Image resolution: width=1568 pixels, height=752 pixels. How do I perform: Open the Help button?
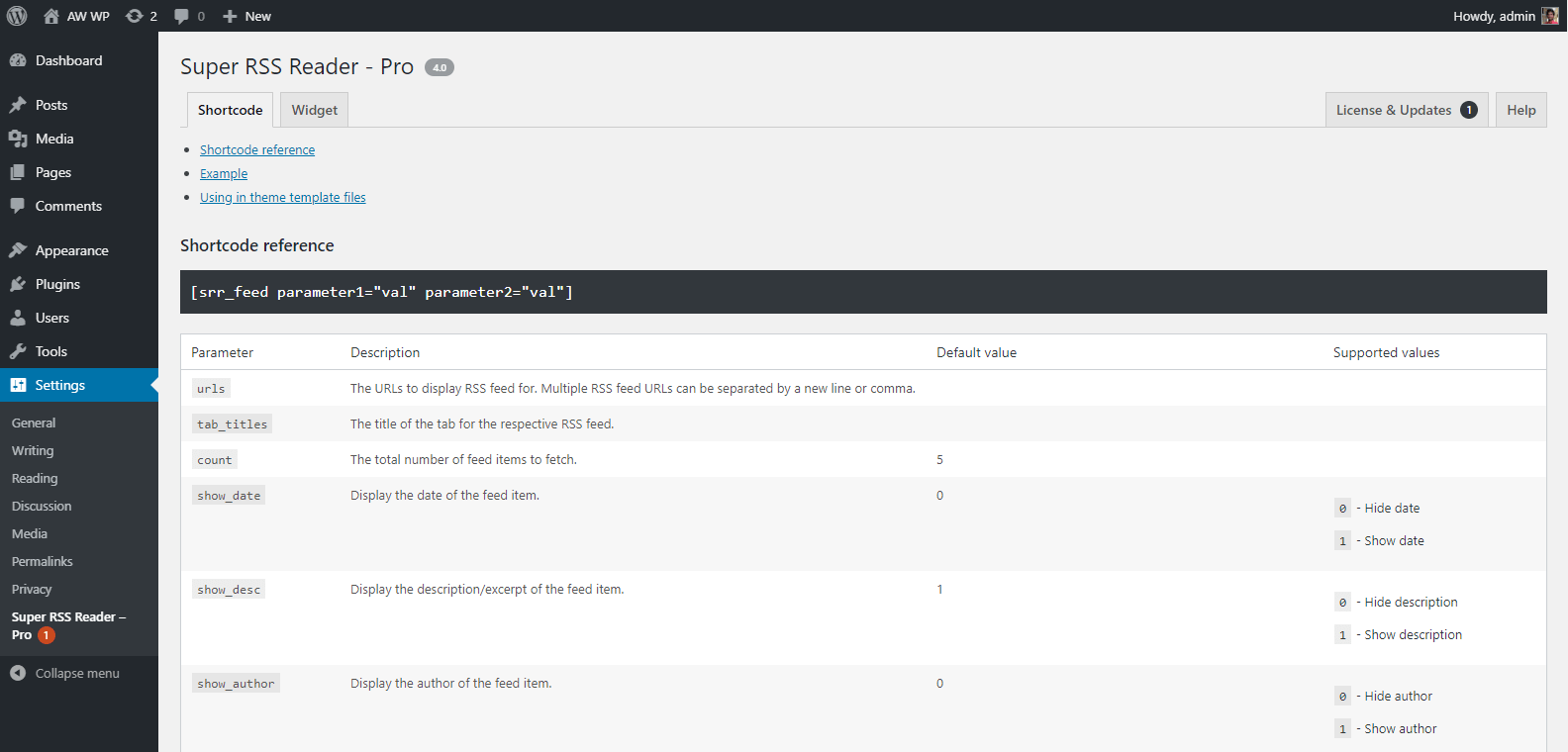(1520, 110)
